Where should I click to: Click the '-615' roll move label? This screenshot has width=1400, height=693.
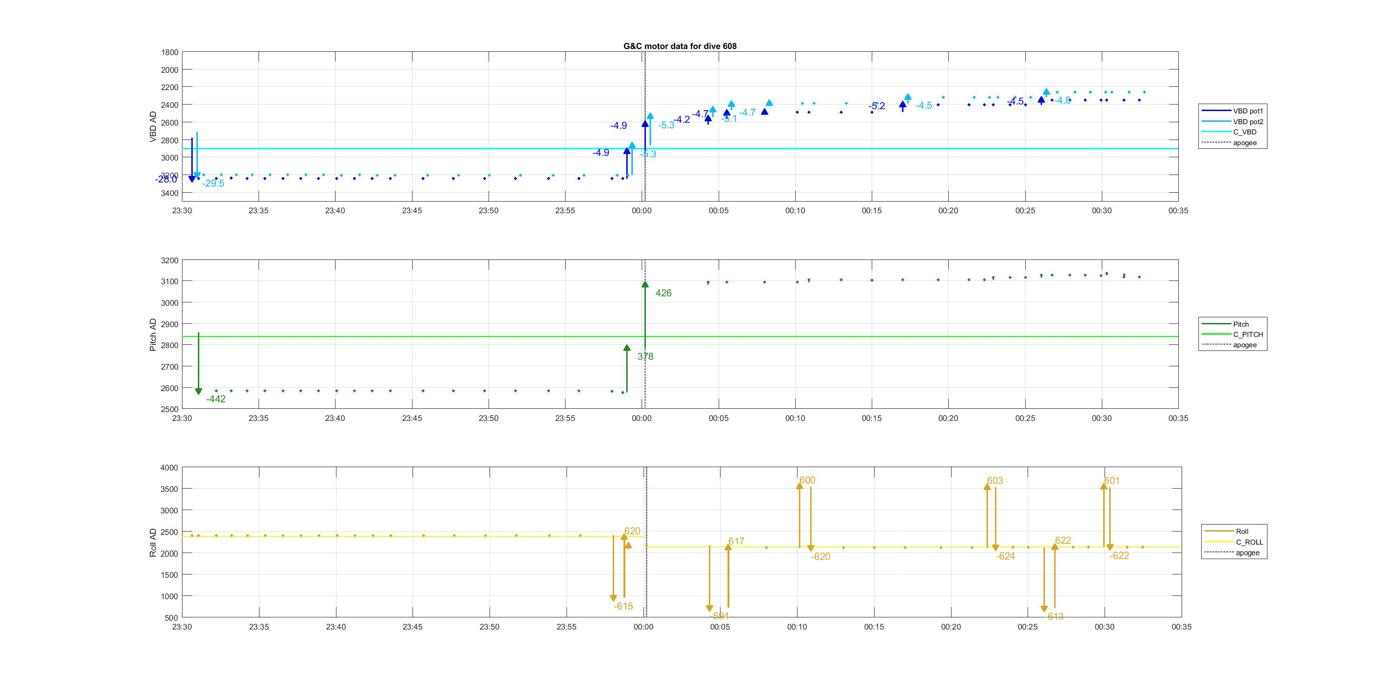(x=624, y=607)
